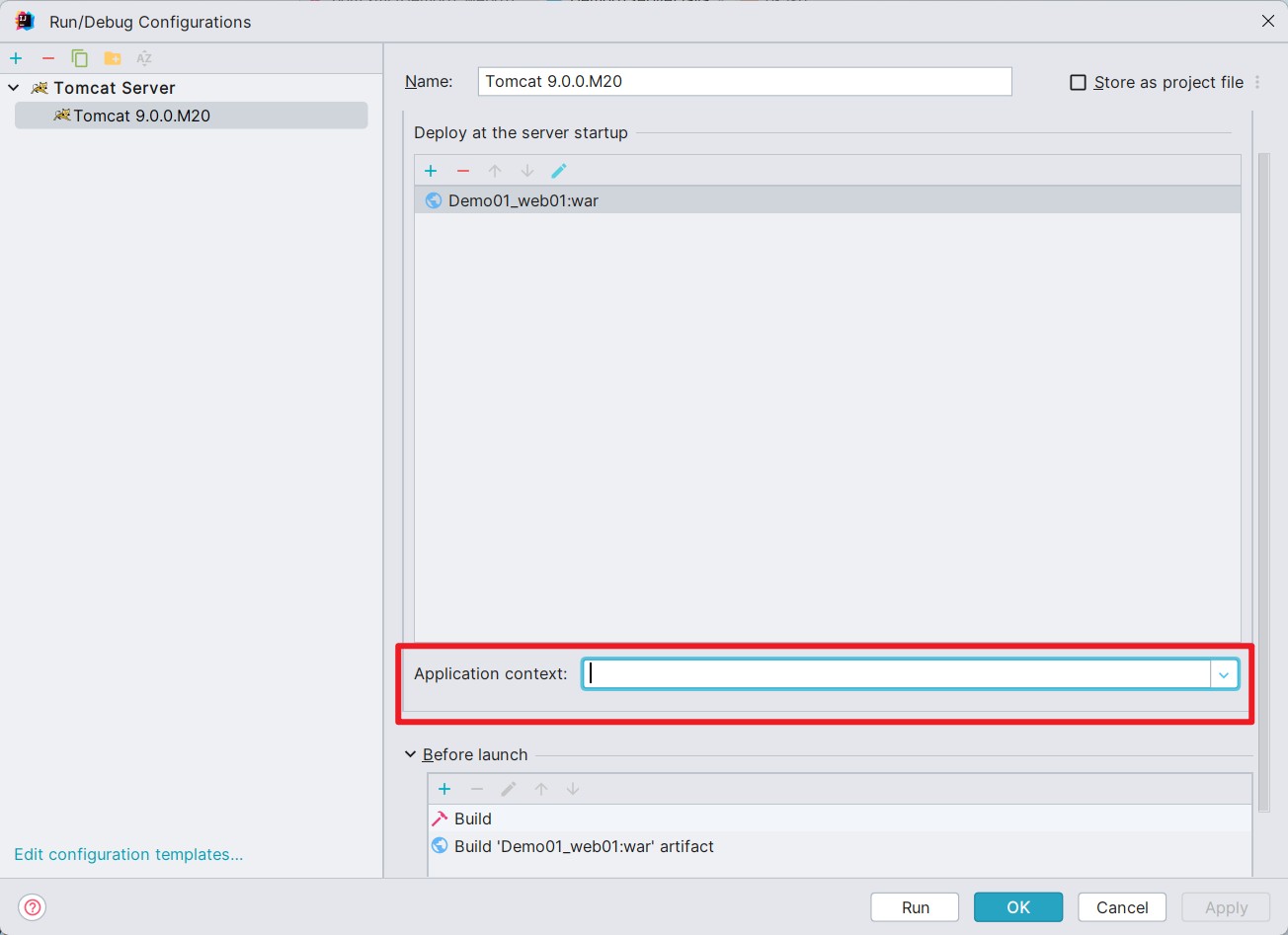The height and width of the screenshot is (935, 1288).
Task: Edit the before launch task
Action: [x=509, y=789]
